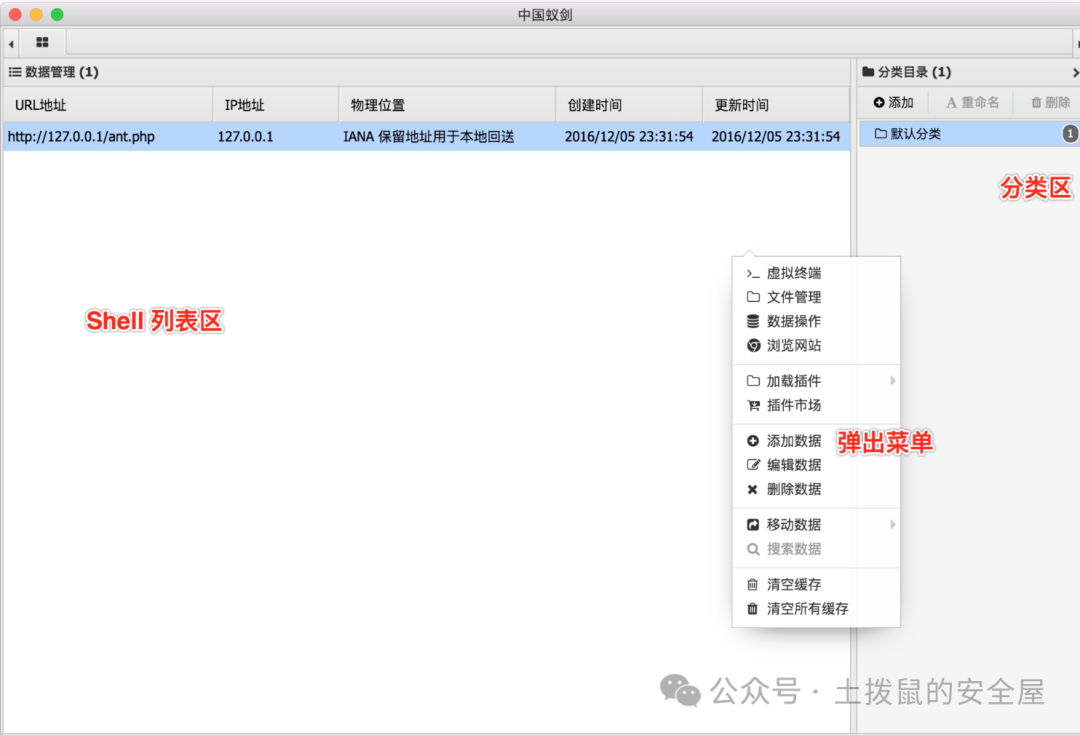Sort by the IP地址 column header

(276, 105)
